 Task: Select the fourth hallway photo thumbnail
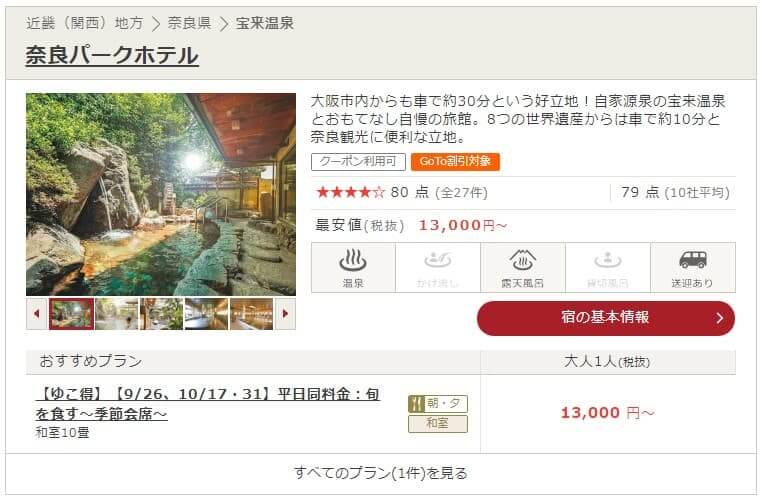pos(206,314)
